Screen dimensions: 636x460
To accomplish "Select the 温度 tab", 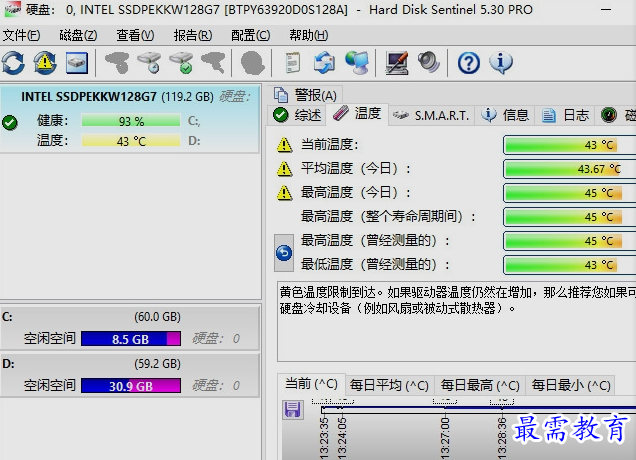I will tap(357, 114).
